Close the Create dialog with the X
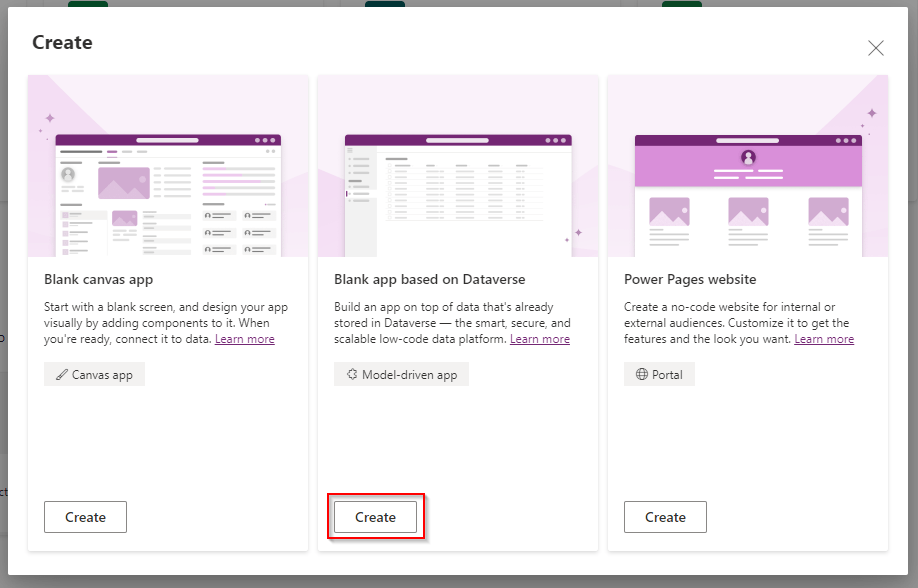 tap(875, 47)
